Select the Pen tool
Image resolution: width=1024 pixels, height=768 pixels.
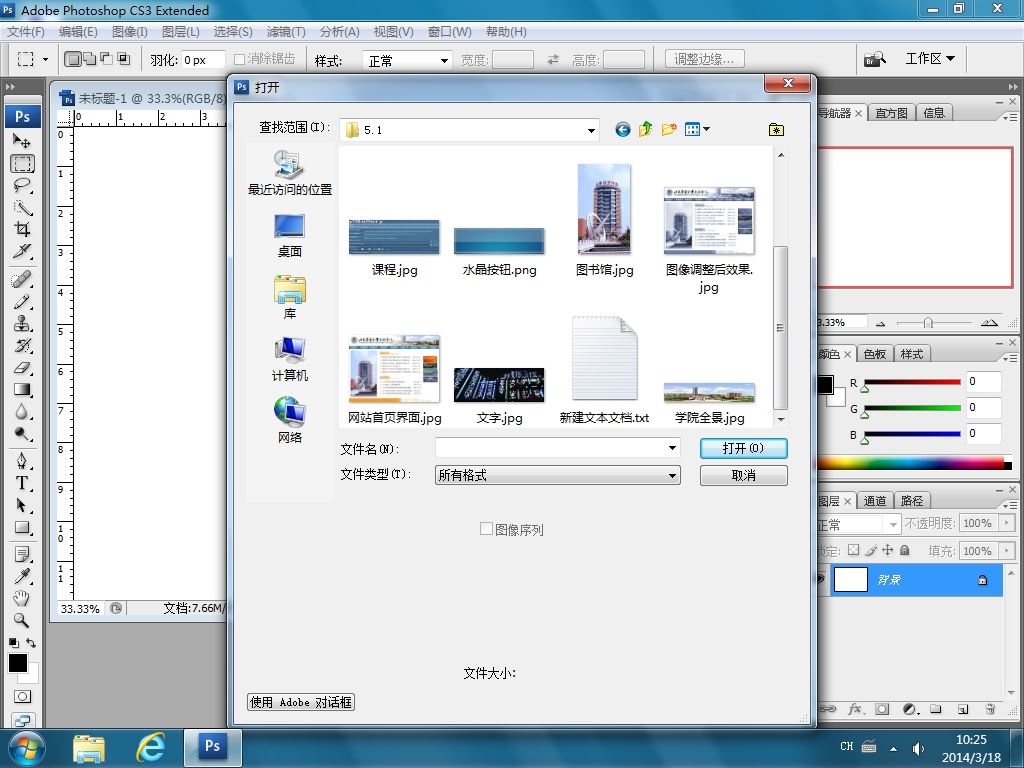point(22,461)
